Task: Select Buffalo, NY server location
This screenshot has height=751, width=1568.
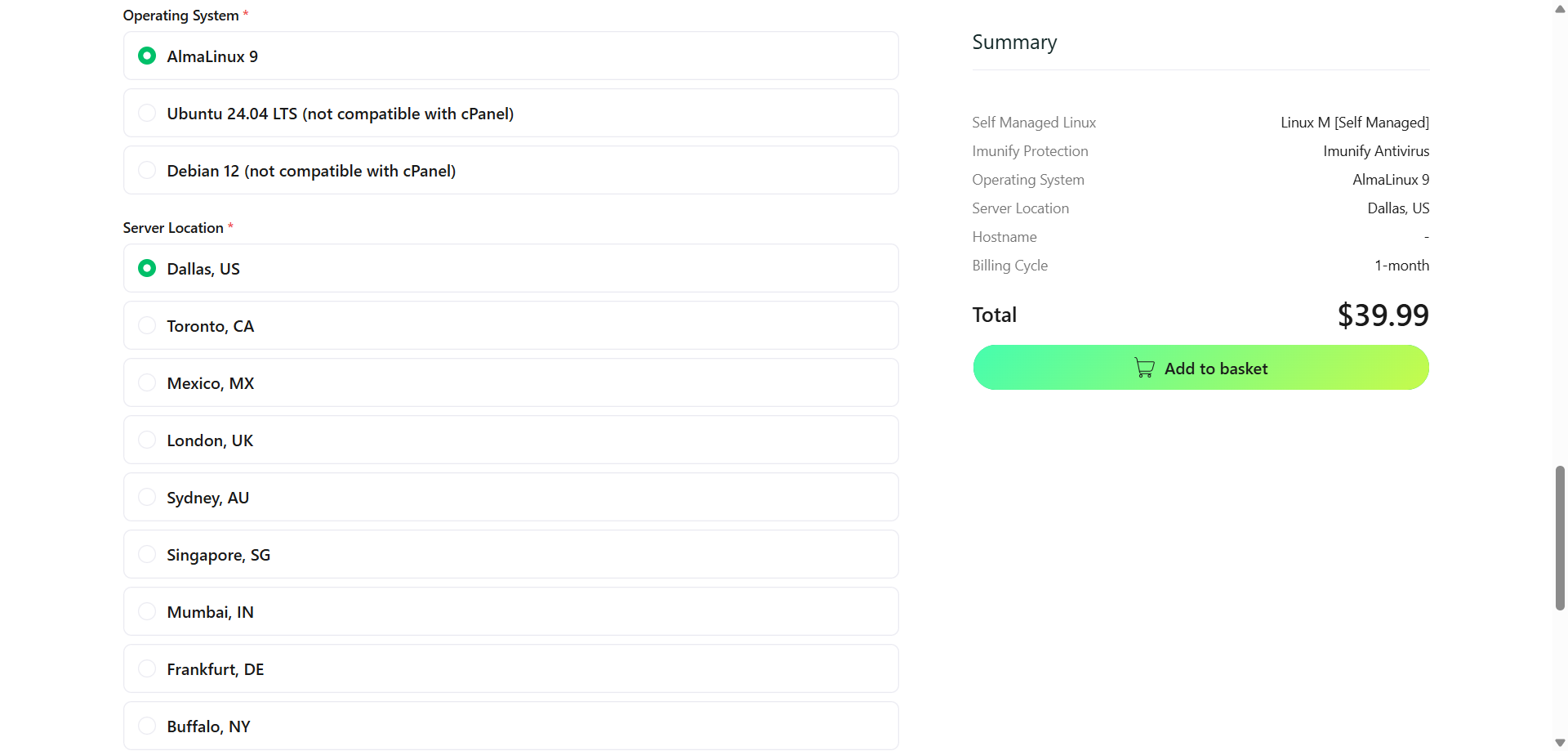Action: click(510, 726)
